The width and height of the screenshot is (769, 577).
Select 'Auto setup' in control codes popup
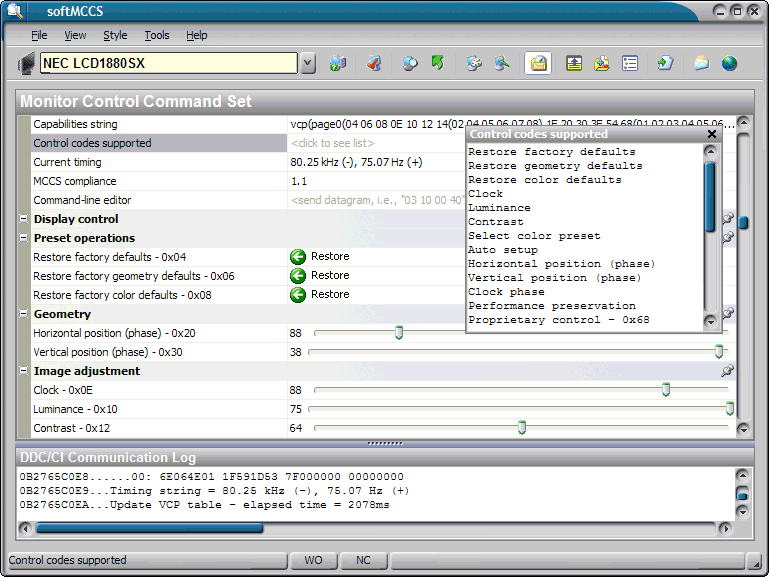point(503,250)
